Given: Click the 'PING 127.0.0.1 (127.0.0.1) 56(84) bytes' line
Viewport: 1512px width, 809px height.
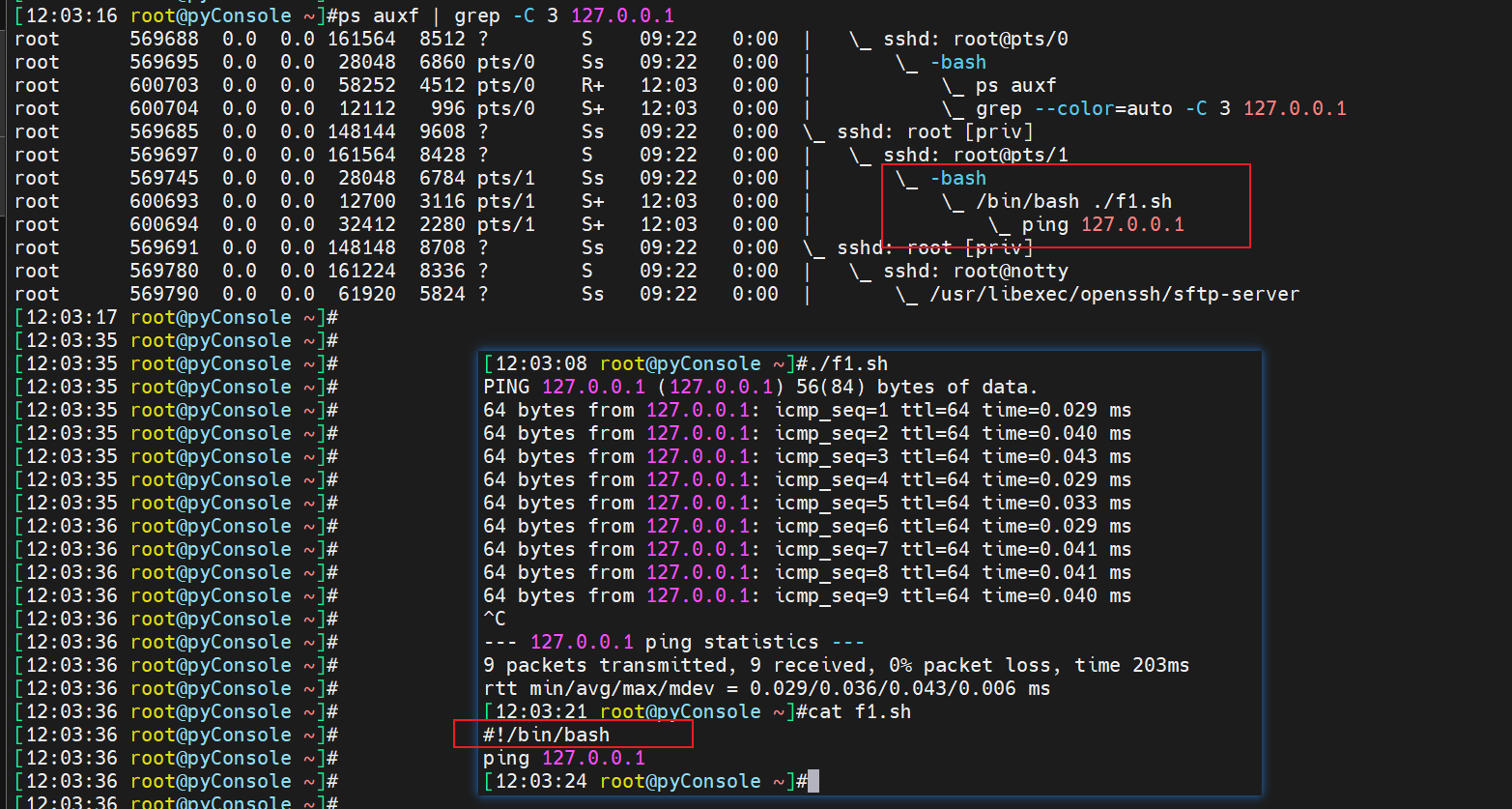Looking at the screenshot, I should tap(760, 387).
